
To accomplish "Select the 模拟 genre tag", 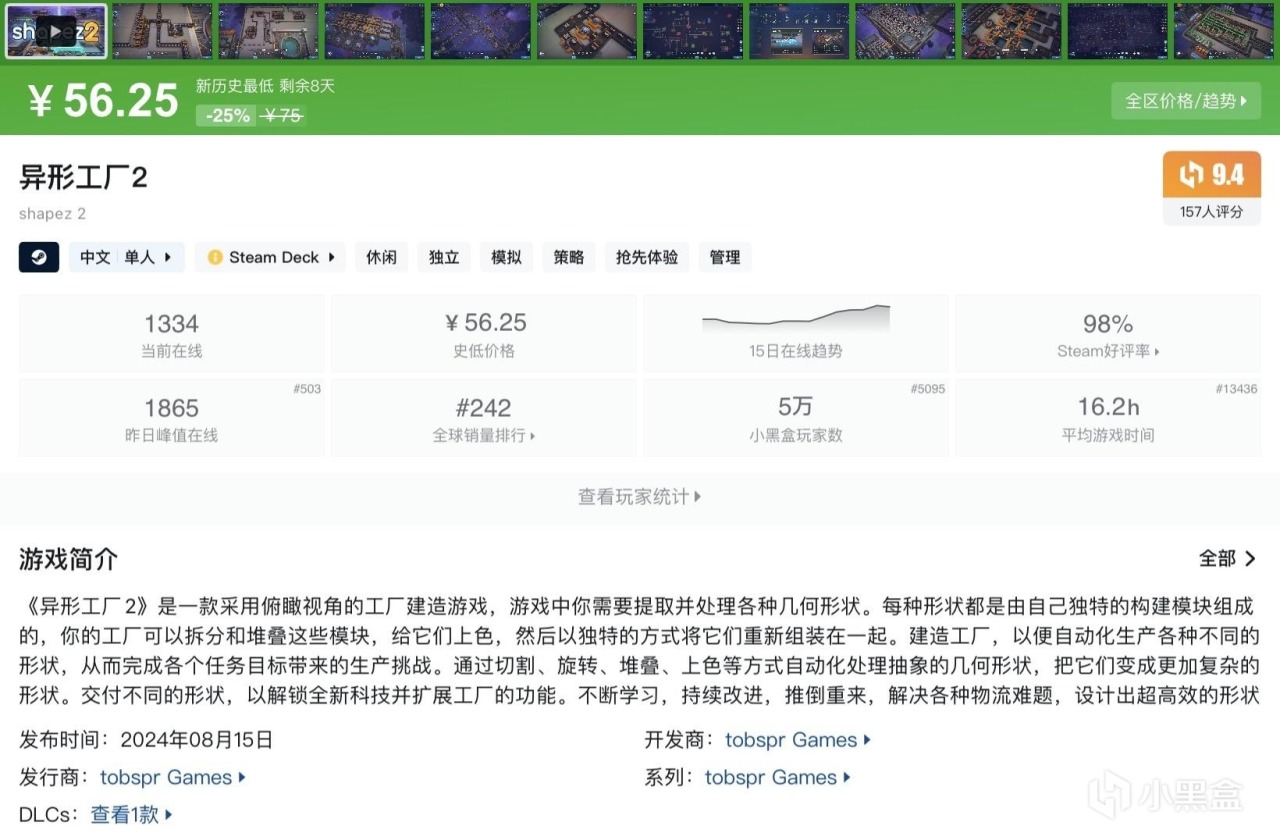I will point(506,257).
